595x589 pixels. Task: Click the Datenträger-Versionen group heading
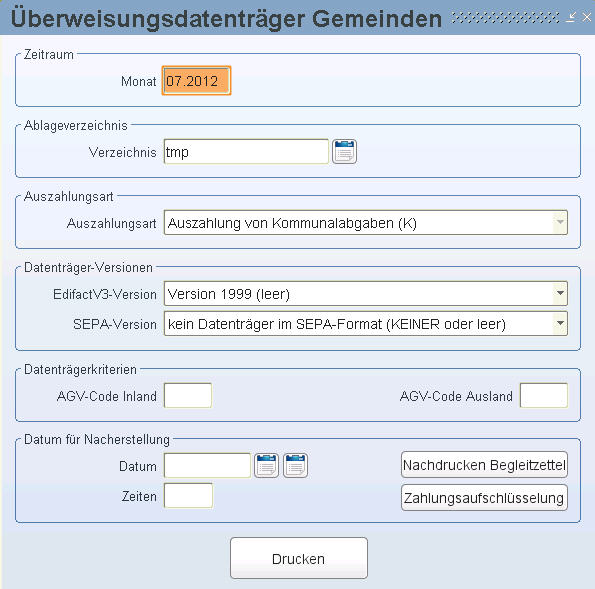tap(88, 268)
